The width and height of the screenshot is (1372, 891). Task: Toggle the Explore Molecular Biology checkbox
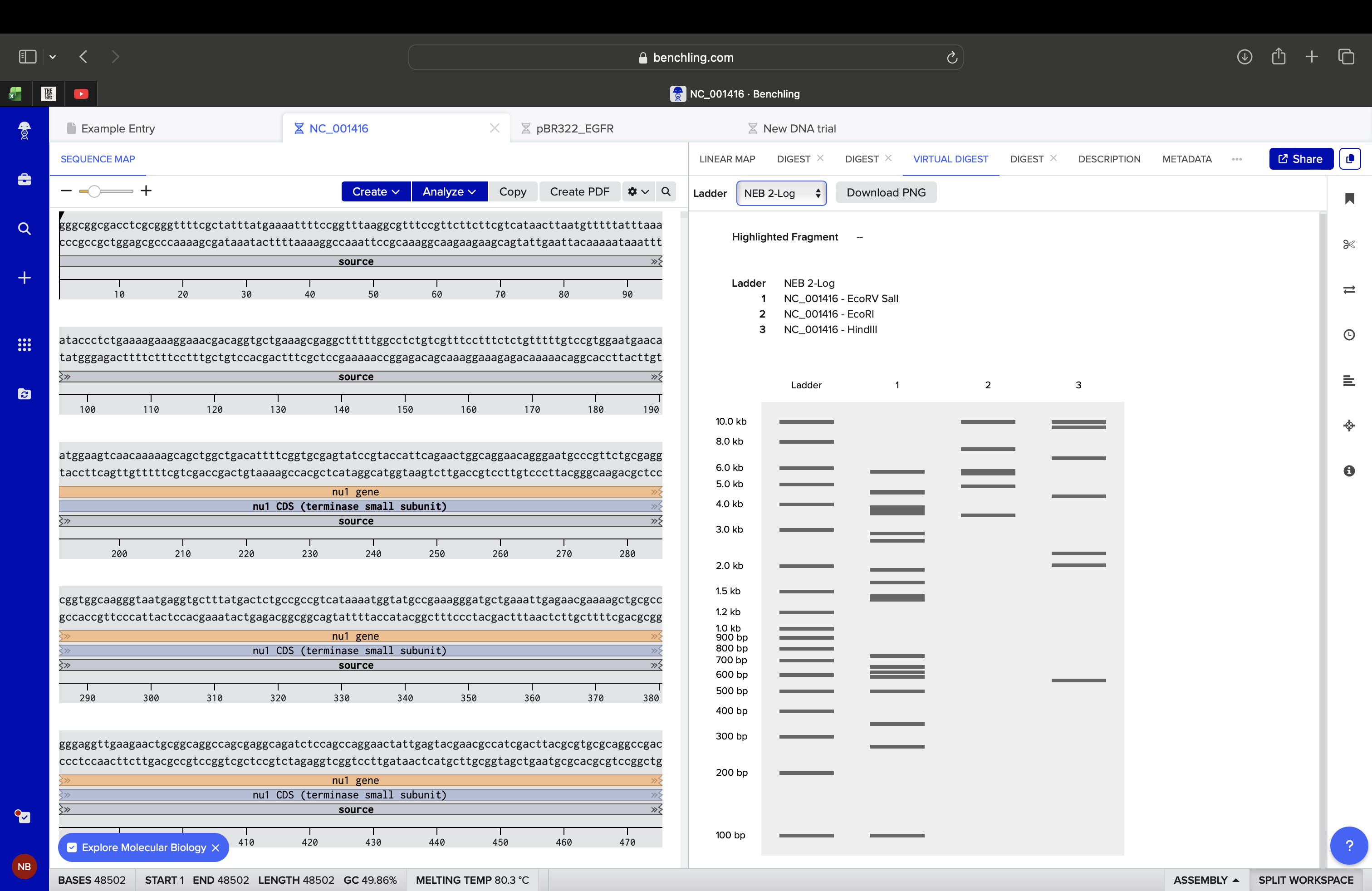click(x=72, y=847)
